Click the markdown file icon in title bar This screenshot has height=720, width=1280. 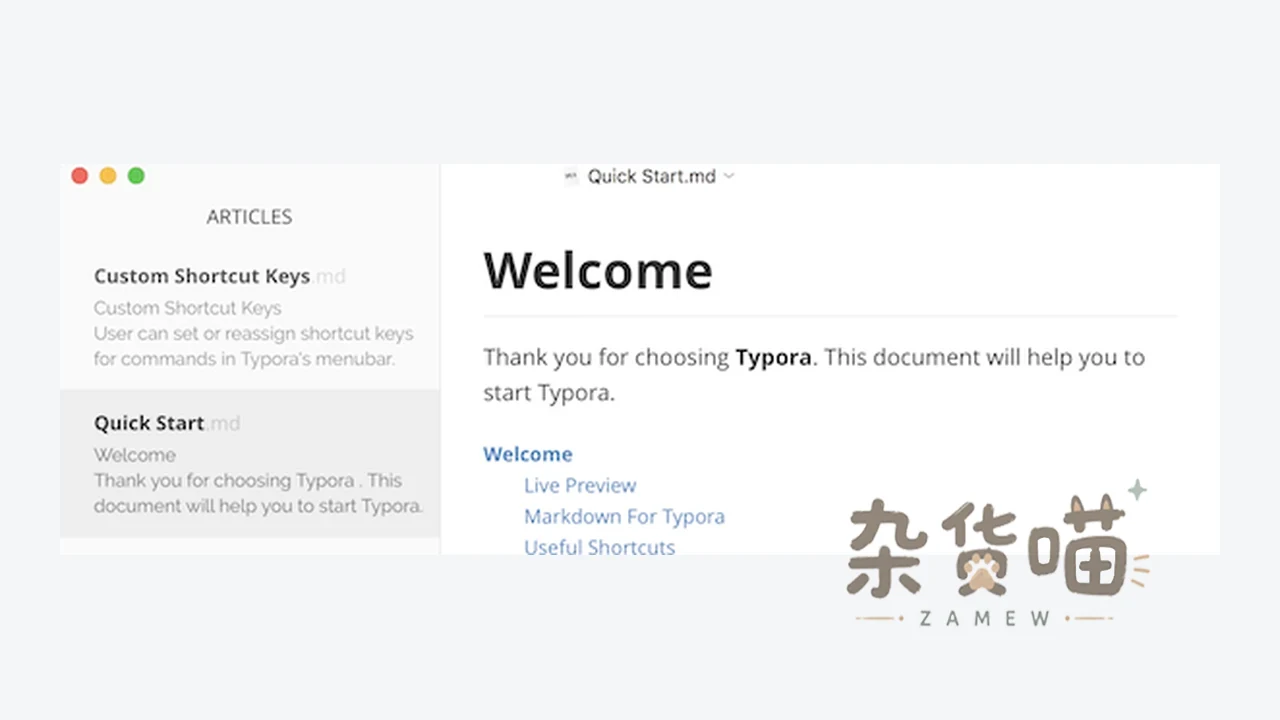[571, 176]
